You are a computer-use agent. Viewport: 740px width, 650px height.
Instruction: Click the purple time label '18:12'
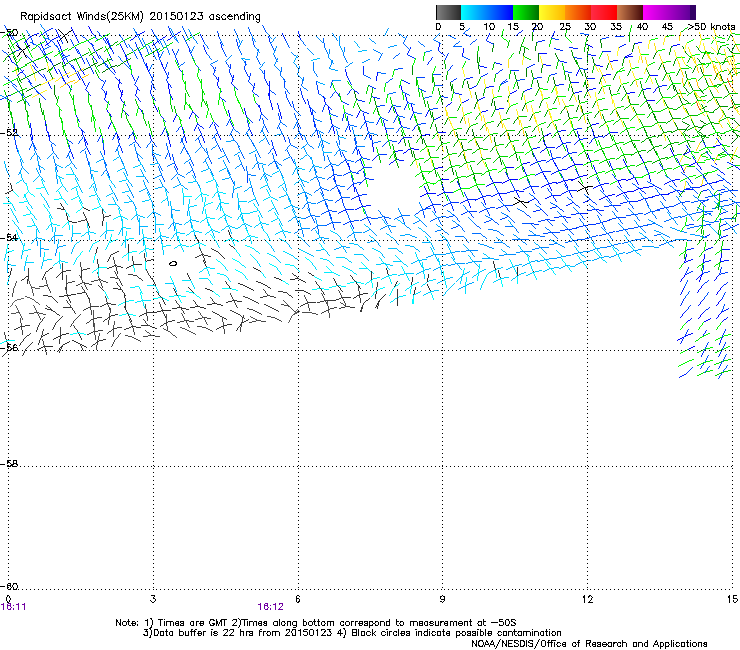coord(270,607)
